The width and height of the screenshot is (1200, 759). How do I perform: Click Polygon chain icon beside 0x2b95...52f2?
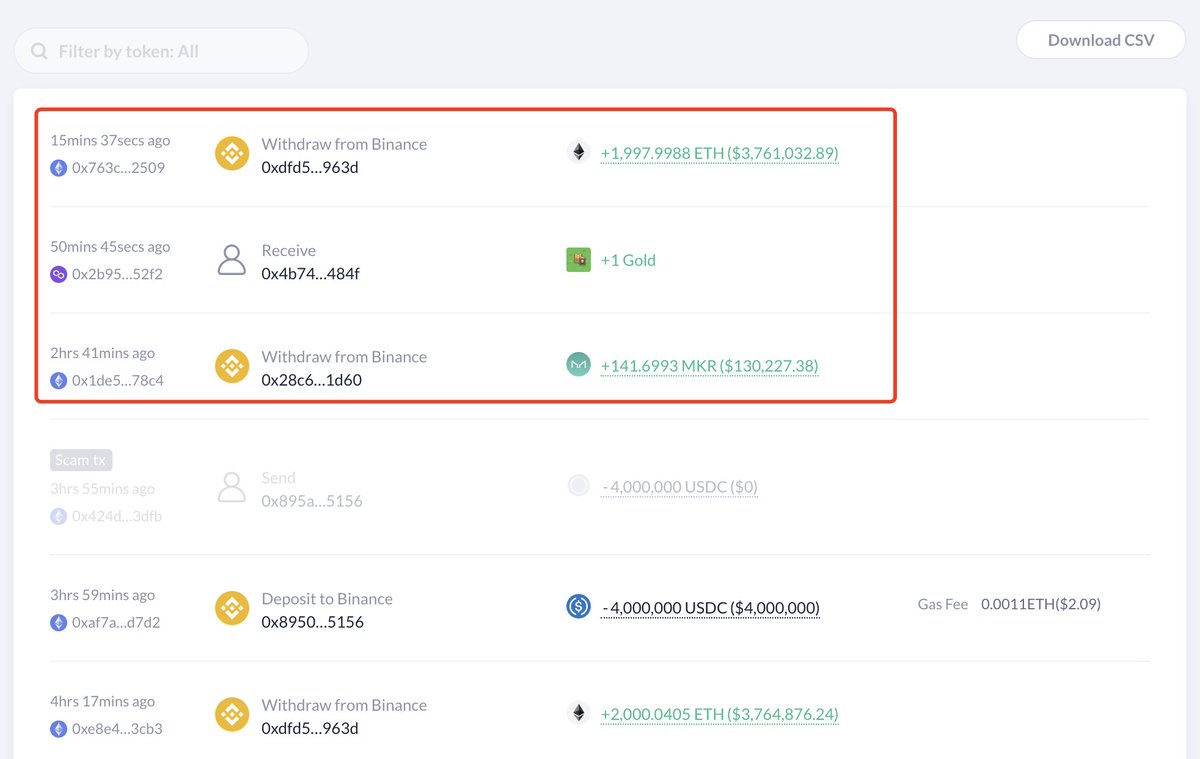point(59,274)
